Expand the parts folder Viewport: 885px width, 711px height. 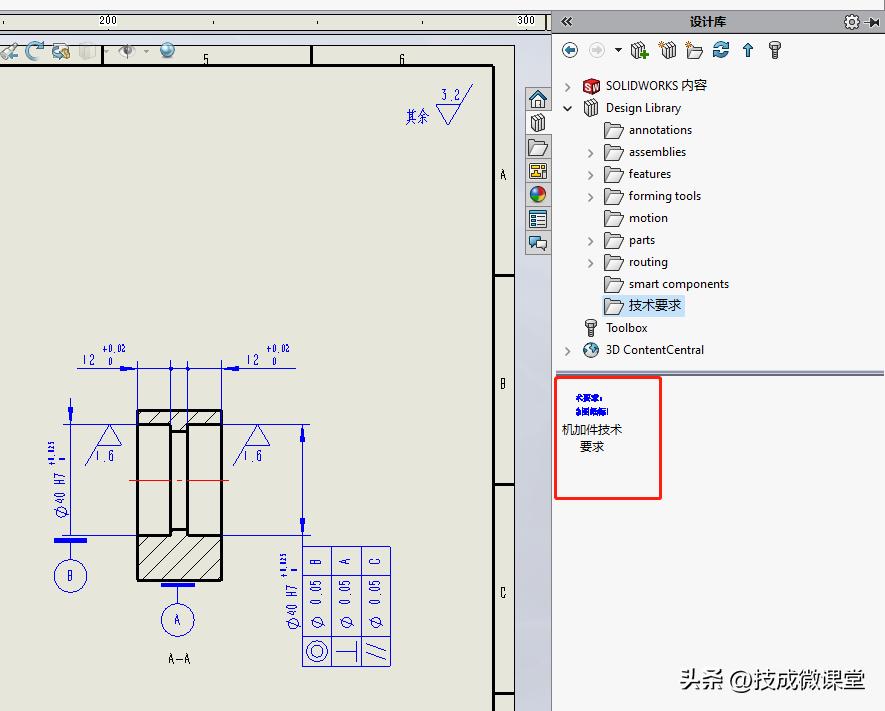(591, 240)
